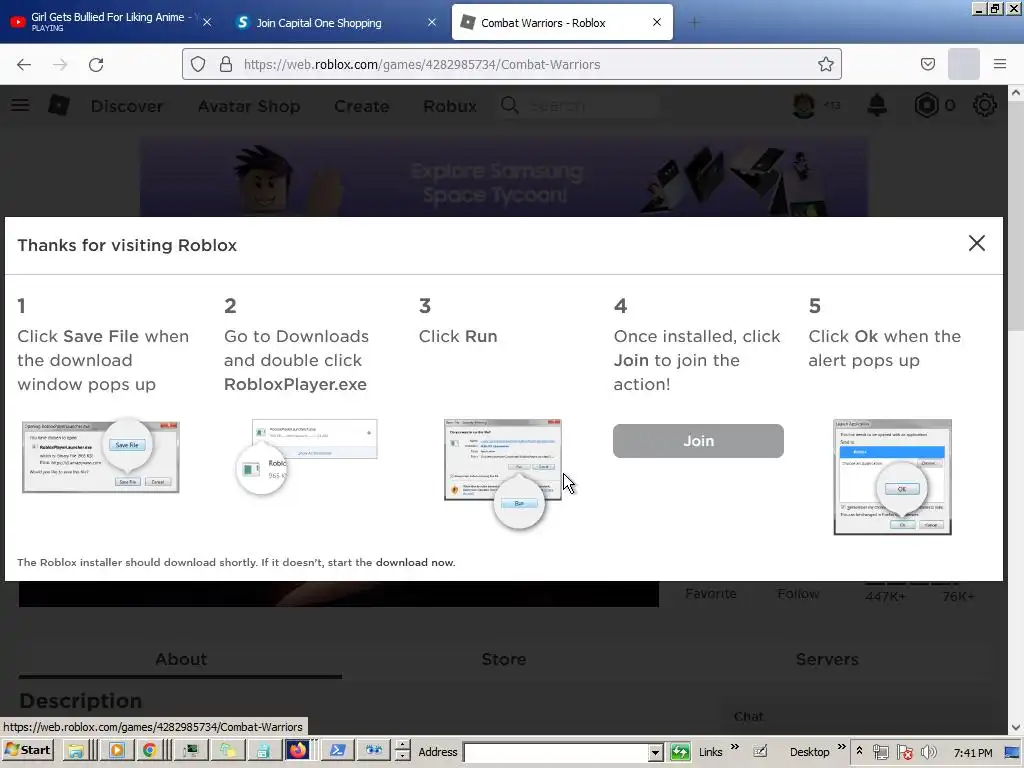The width and height of the screenshot is (1024, 768).
Task: Open the Firefox hamburger menu
Action: pos(1000,64)
